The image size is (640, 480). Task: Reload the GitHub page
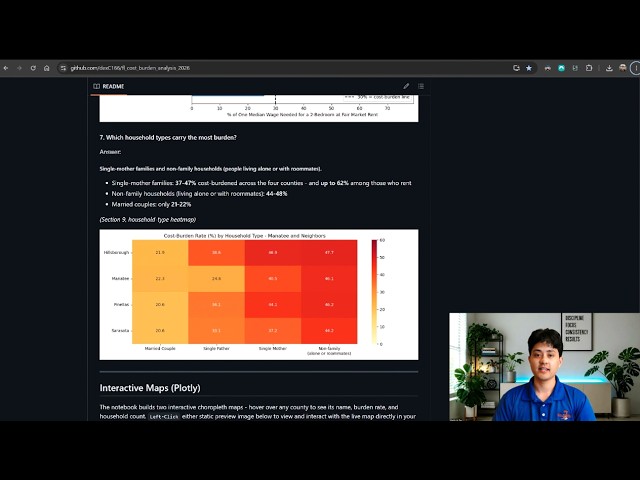pos(33,68)
